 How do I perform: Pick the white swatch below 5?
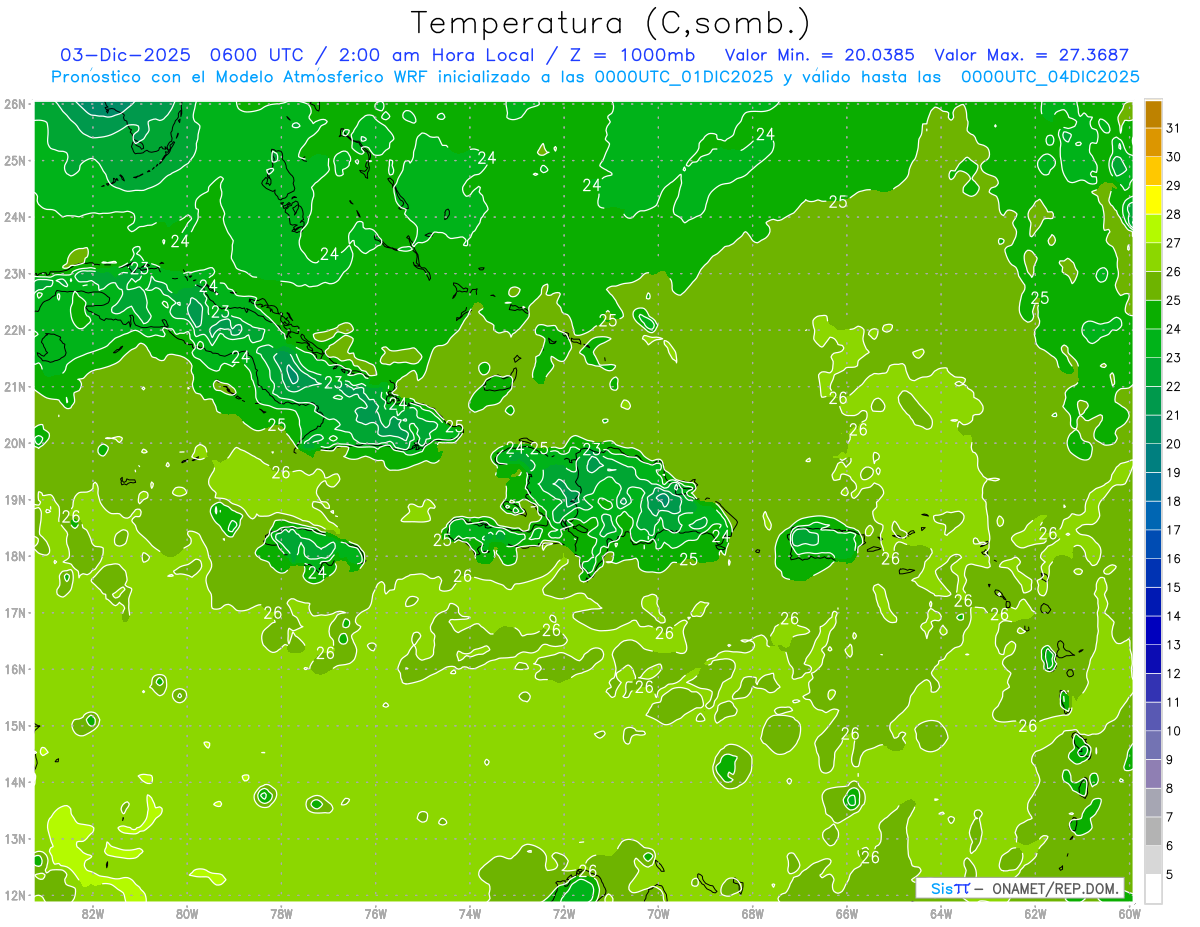click(1153, 889)
